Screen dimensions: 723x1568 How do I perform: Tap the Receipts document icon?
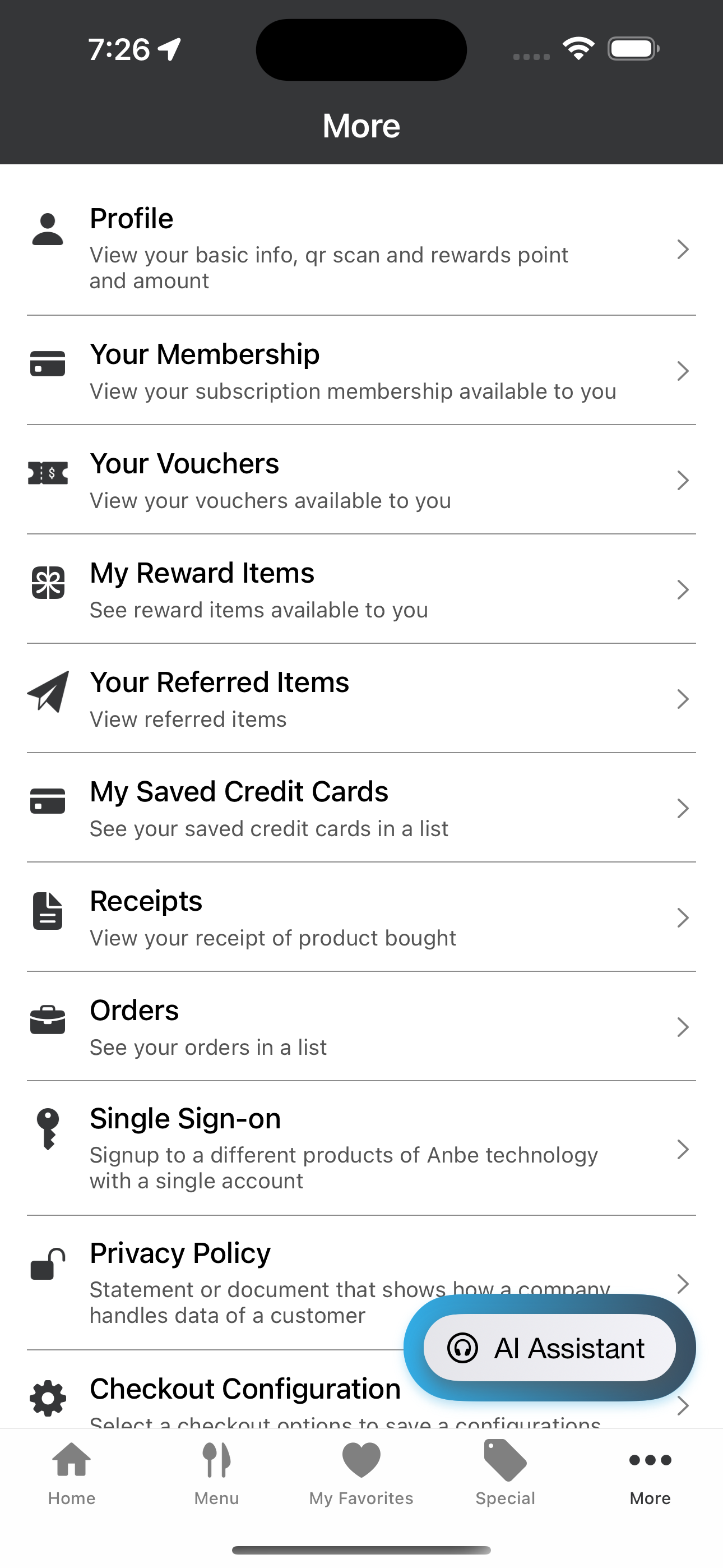(x=48, y=911)
